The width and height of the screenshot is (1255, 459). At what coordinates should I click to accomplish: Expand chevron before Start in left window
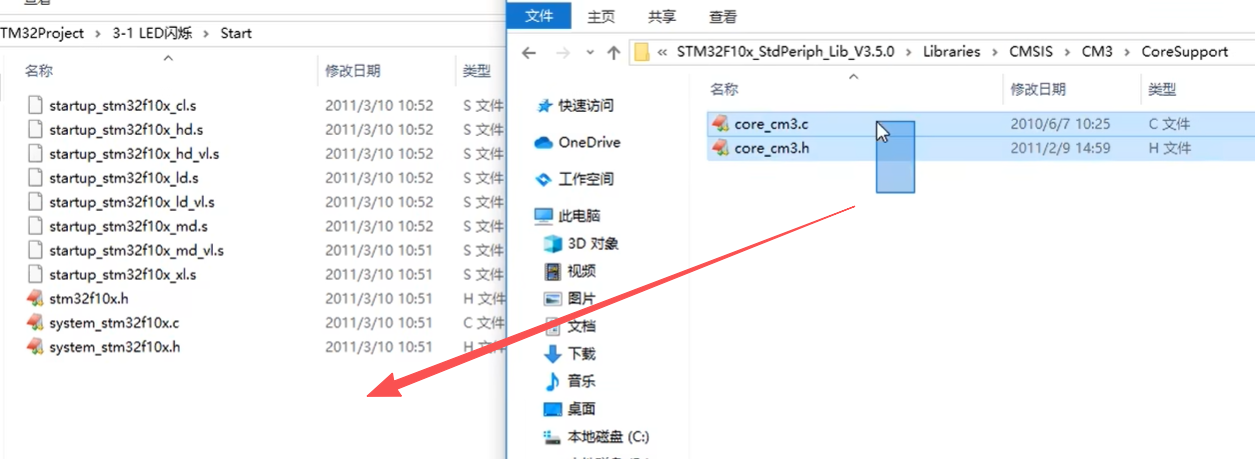(x=206, y=33)
